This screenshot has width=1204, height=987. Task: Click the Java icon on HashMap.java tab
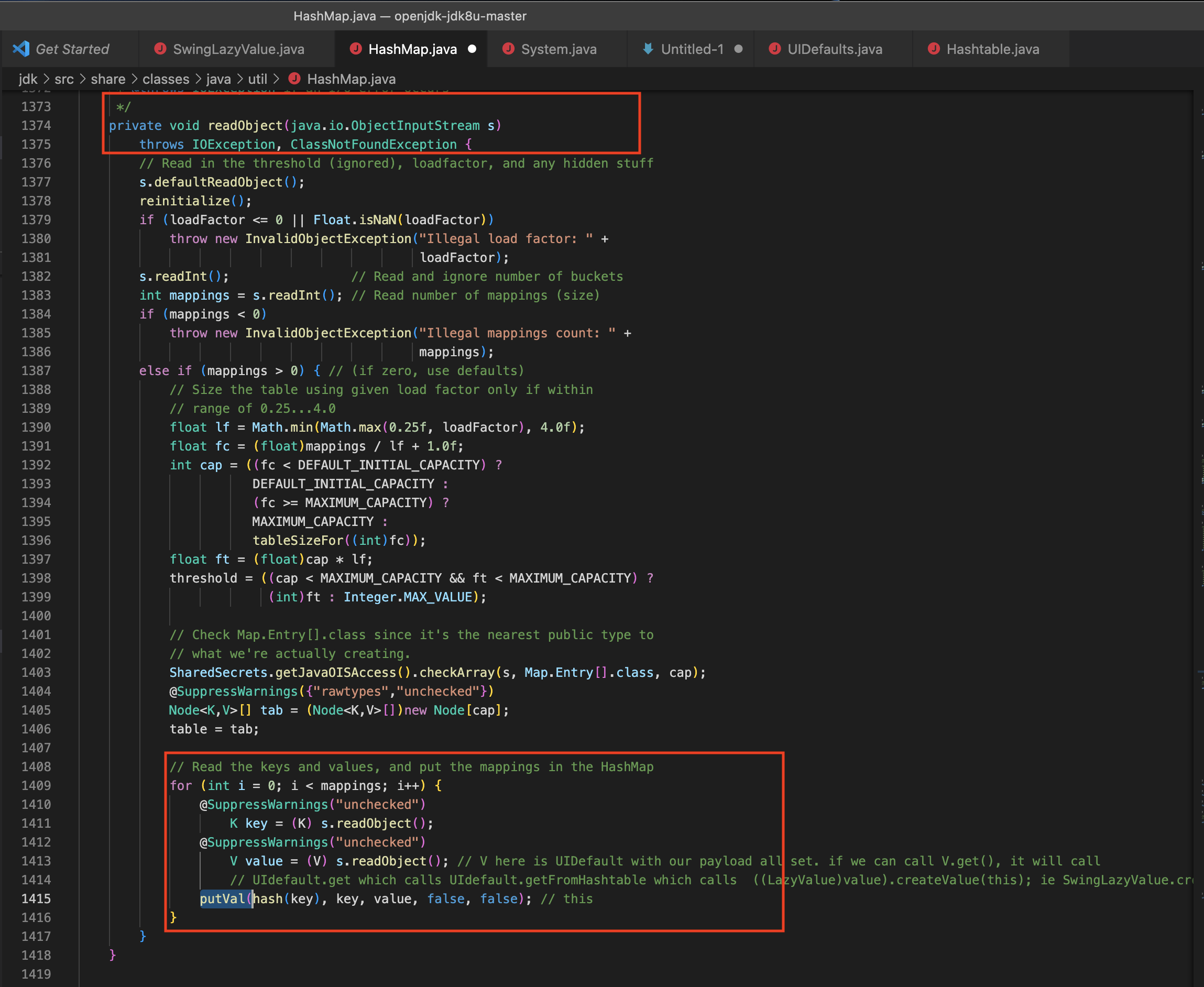coord(356,49)
